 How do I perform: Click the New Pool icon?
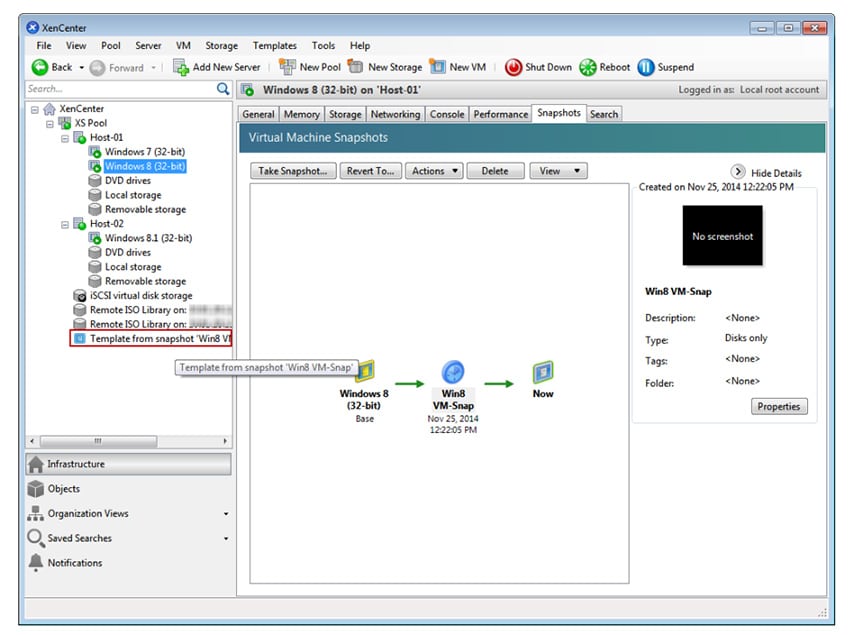click(x=287, y=67)
